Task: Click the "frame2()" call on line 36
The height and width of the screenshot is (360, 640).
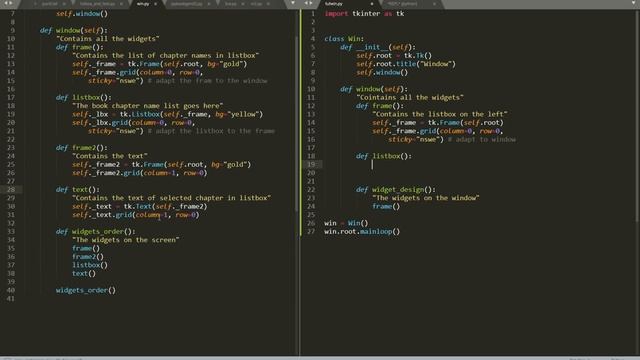Action: point(88,257)
